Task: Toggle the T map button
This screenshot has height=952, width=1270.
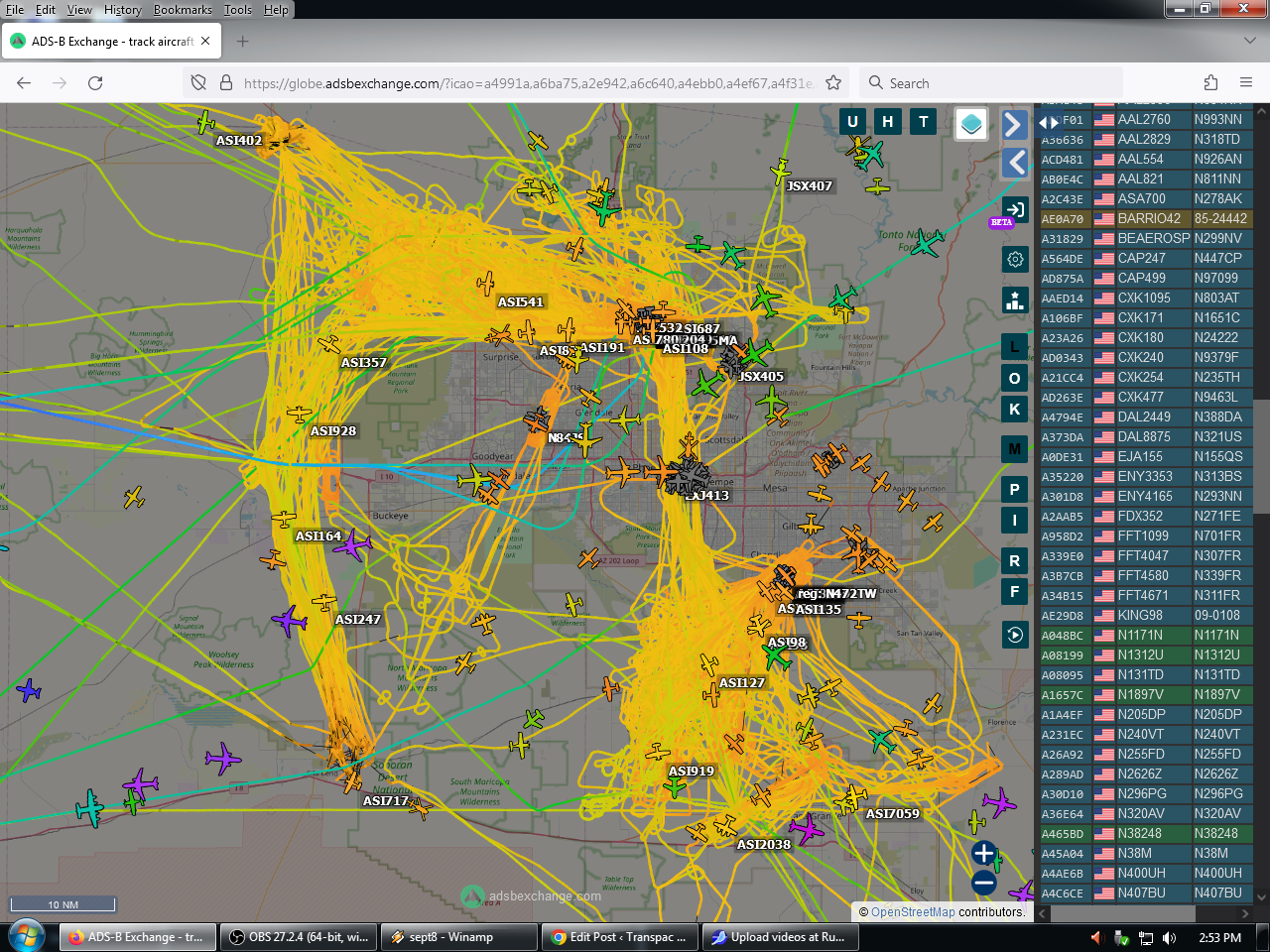Action: pyautogui.click(x=924, y=122)
